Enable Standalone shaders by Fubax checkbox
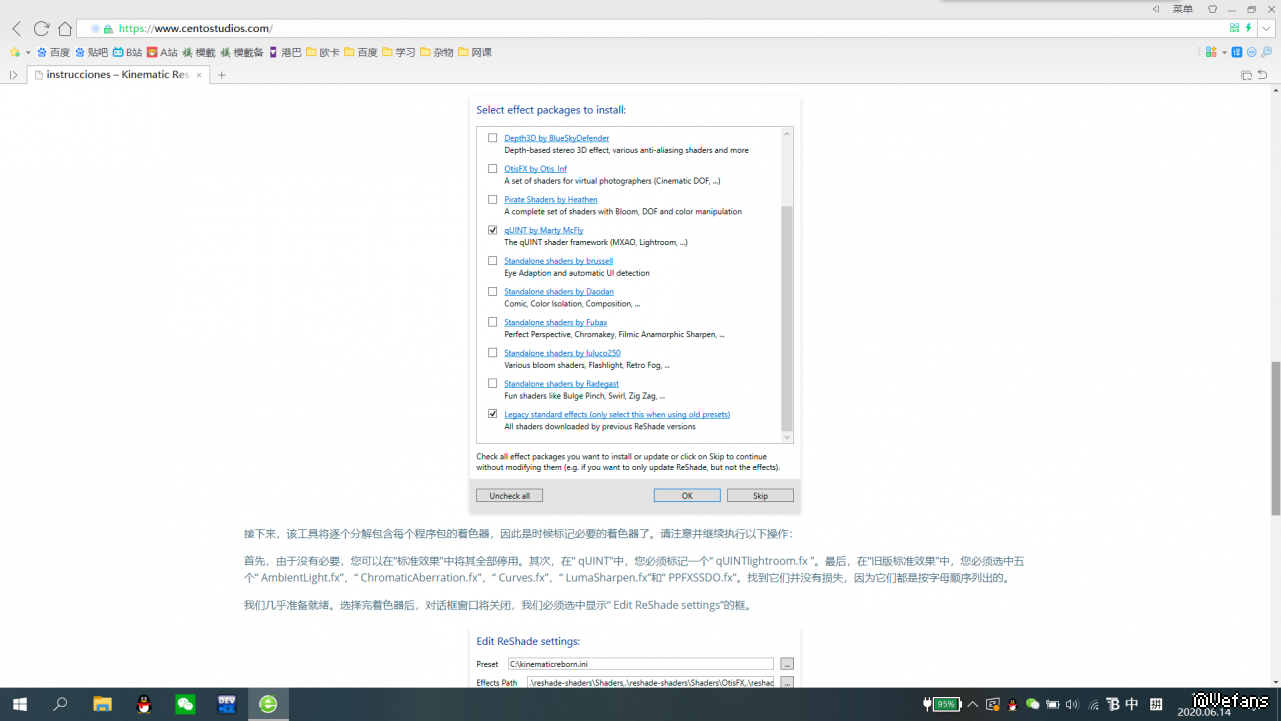 click(492, 322)
